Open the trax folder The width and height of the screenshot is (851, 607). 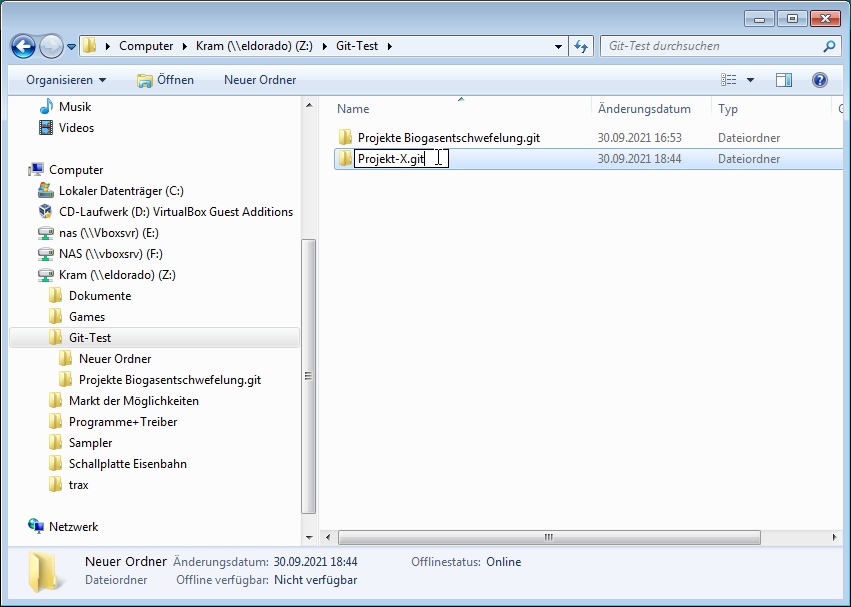coord(79,485)
